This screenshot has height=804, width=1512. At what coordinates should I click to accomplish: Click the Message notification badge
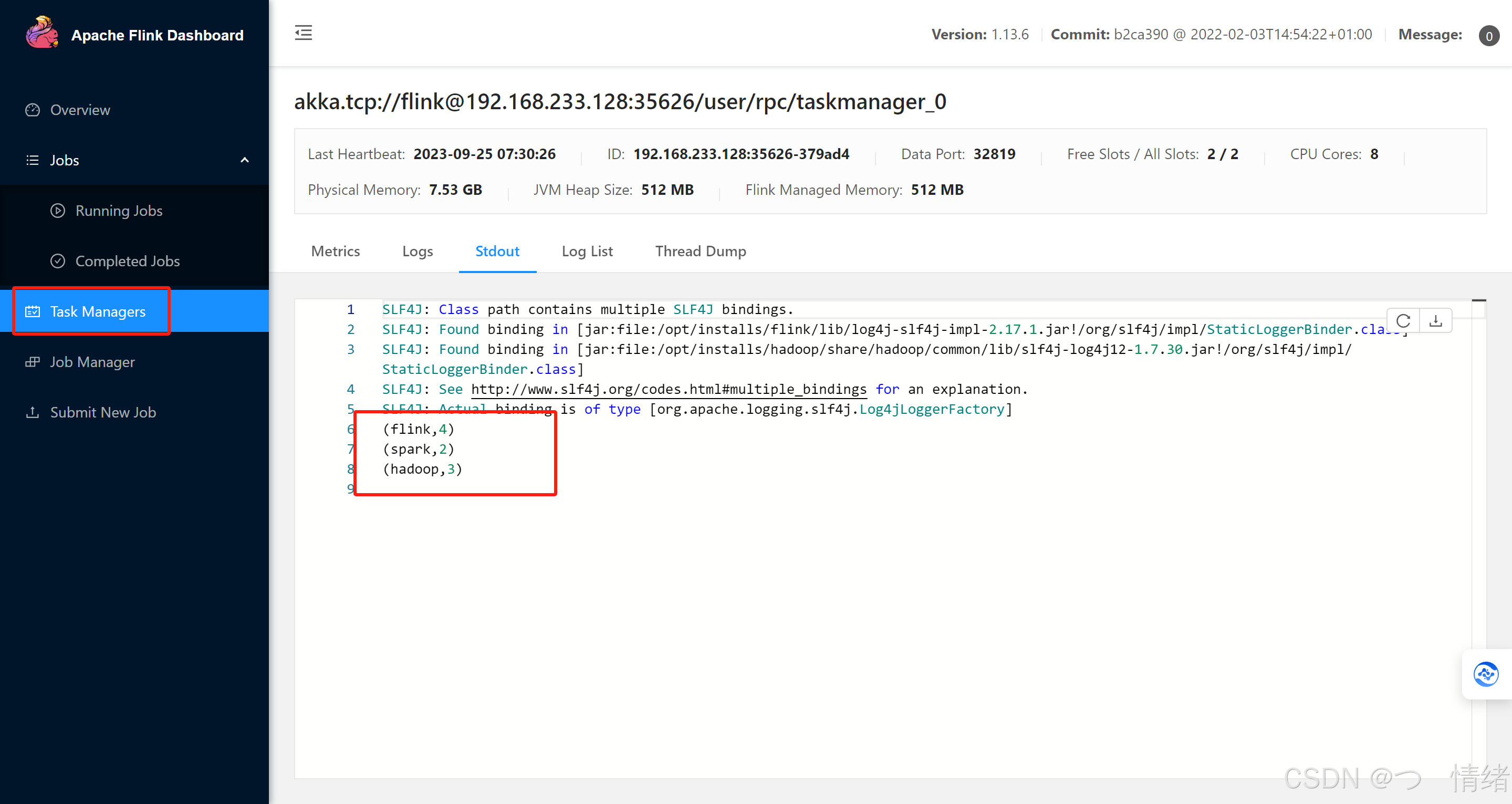point(1489,36)
